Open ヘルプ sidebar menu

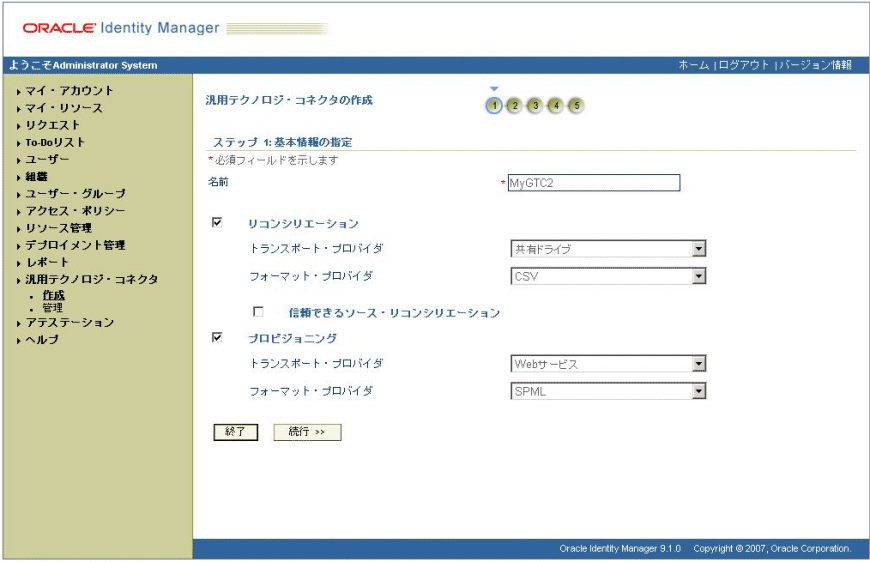42,340
